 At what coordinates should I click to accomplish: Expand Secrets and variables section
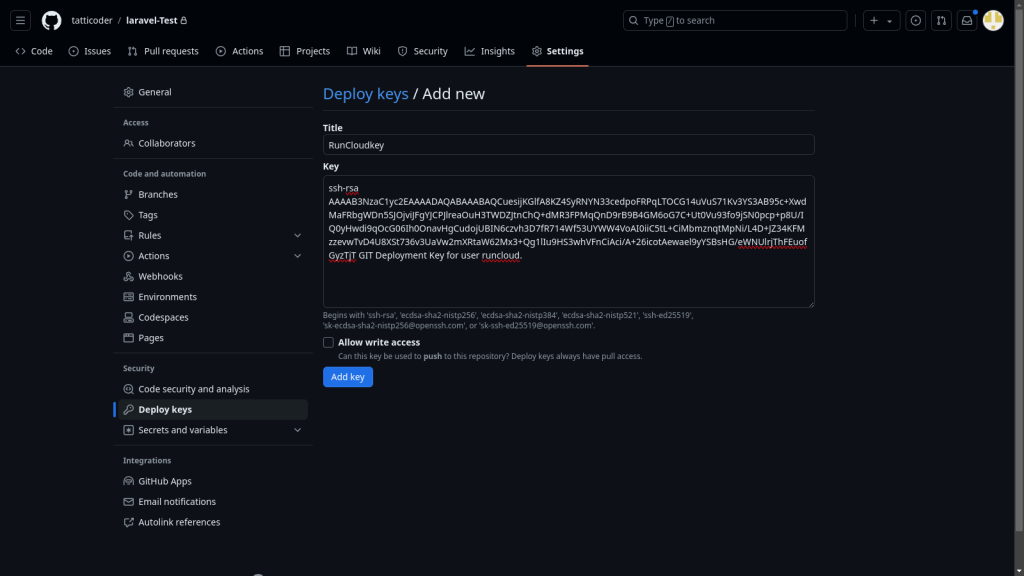(x=297, y=430)
